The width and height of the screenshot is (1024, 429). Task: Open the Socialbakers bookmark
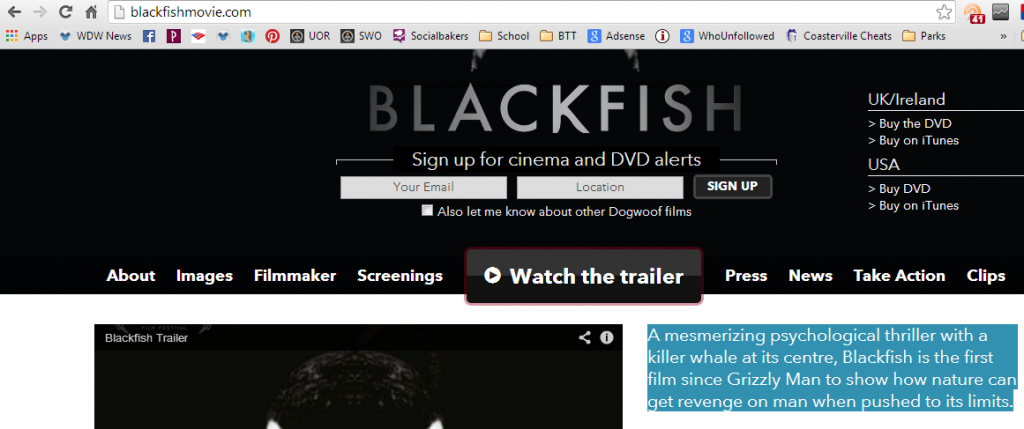431,36
